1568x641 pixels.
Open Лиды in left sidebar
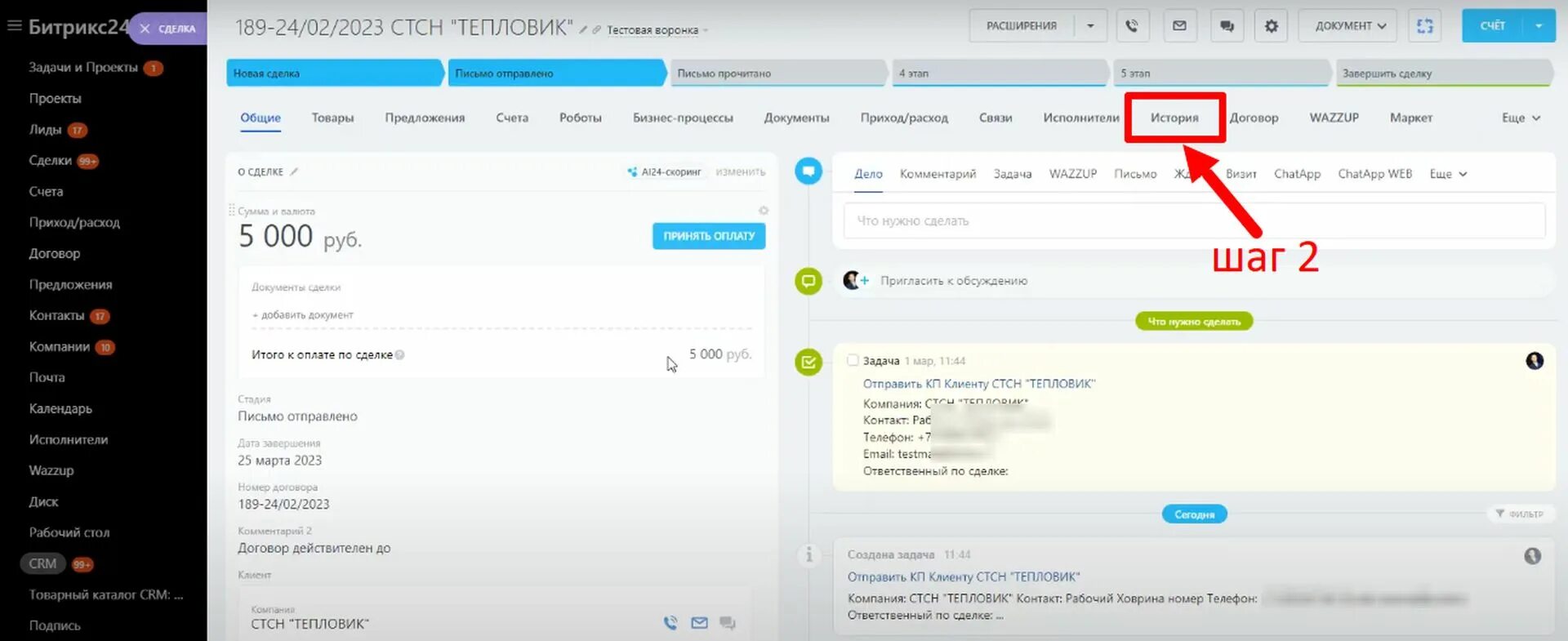(45, 130)
